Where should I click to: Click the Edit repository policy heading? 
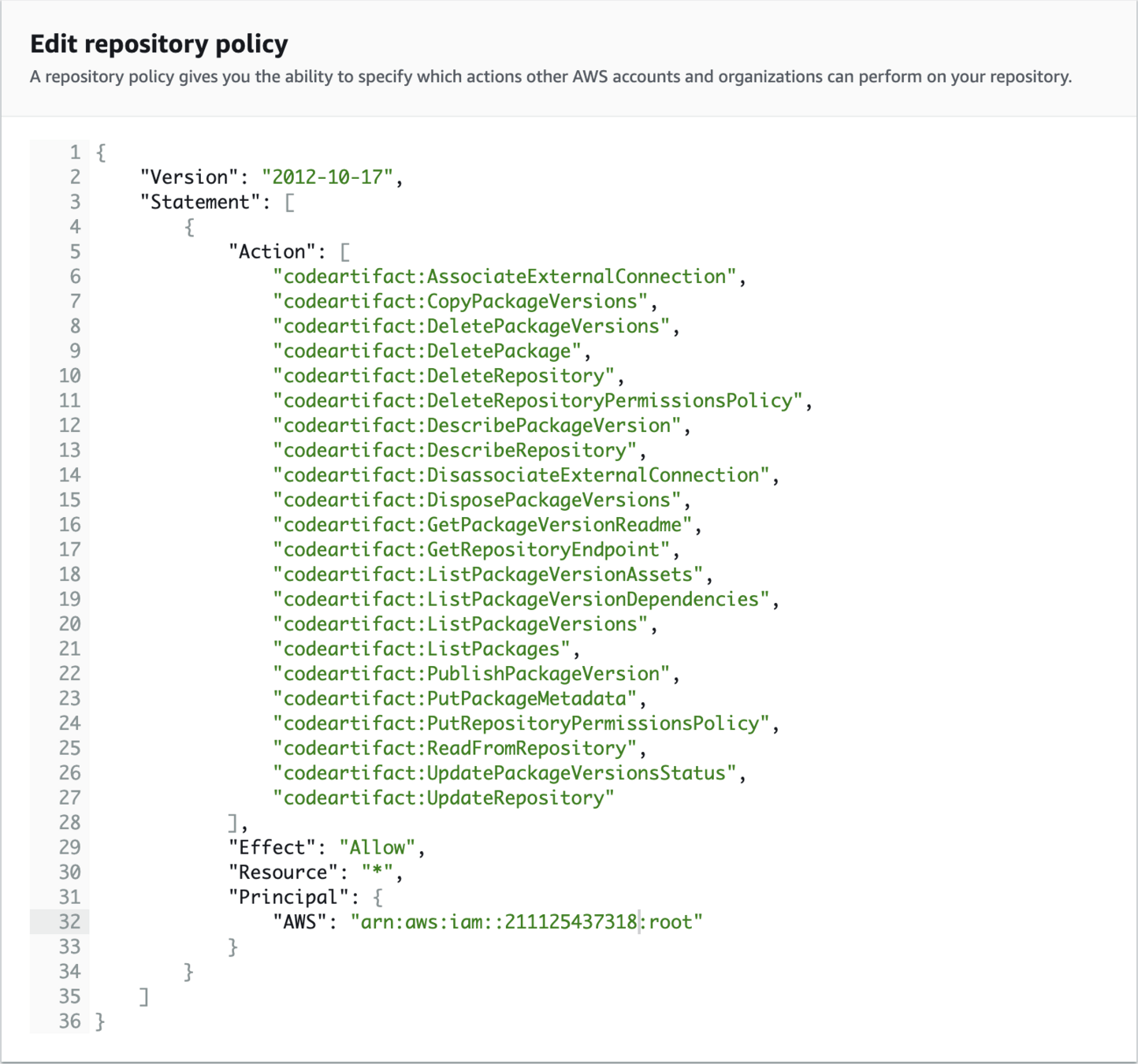(159, 44)
